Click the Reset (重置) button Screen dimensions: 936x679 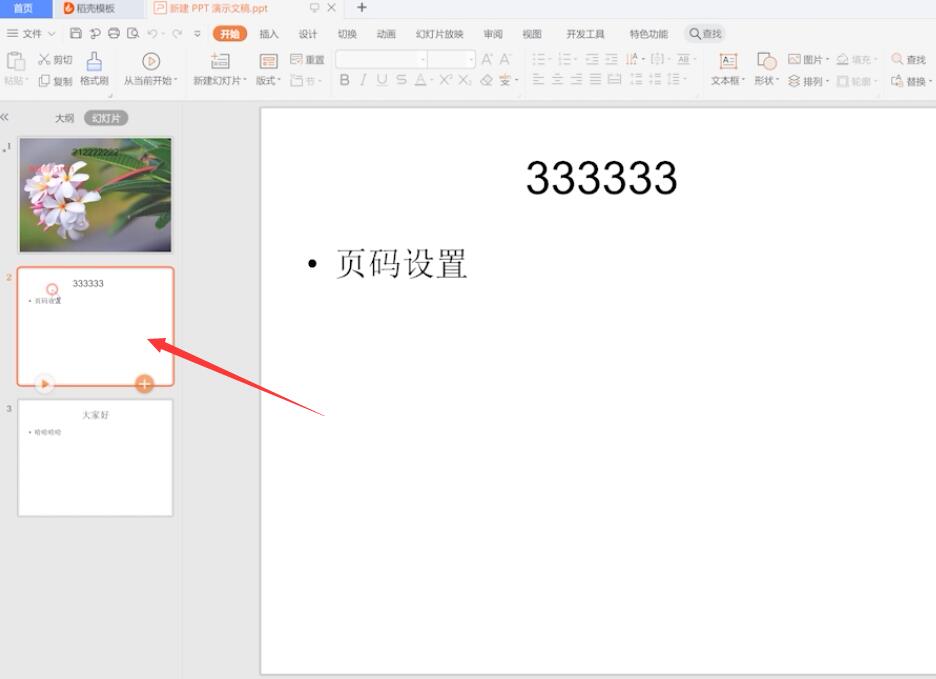307,59
